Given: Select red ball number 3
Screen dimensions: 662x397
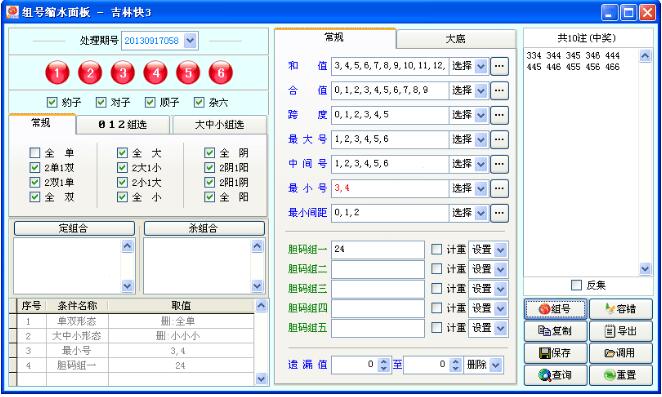Looking at the screenshot, I should point(123,73).
